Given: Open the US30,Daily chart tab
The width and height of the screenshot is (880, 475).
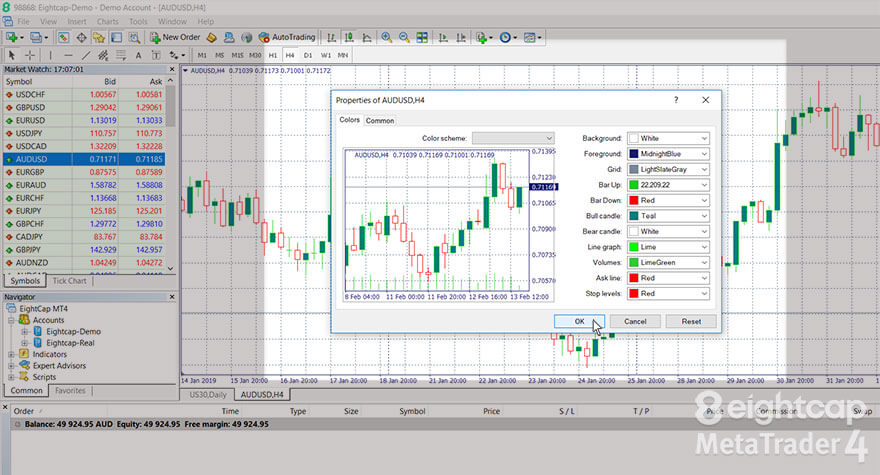Looking at the screenshot, I should 208,395.
